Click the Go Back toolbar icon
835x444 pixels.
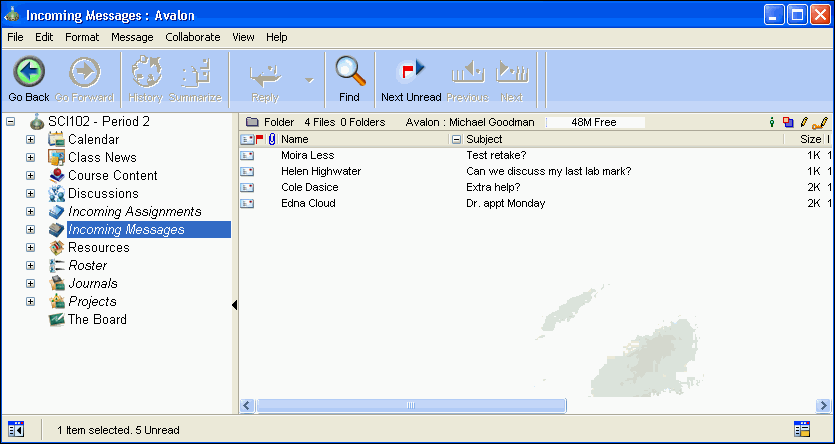(29, 72)
